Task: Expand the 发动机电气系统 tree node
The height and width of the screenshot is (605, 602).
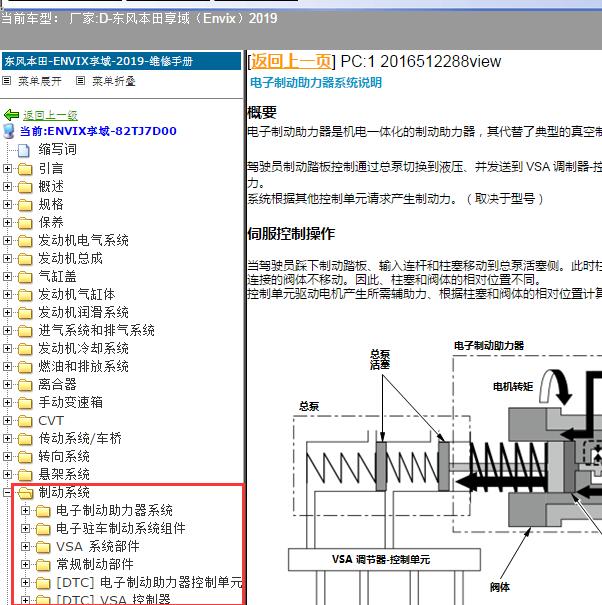Action: 7,241
